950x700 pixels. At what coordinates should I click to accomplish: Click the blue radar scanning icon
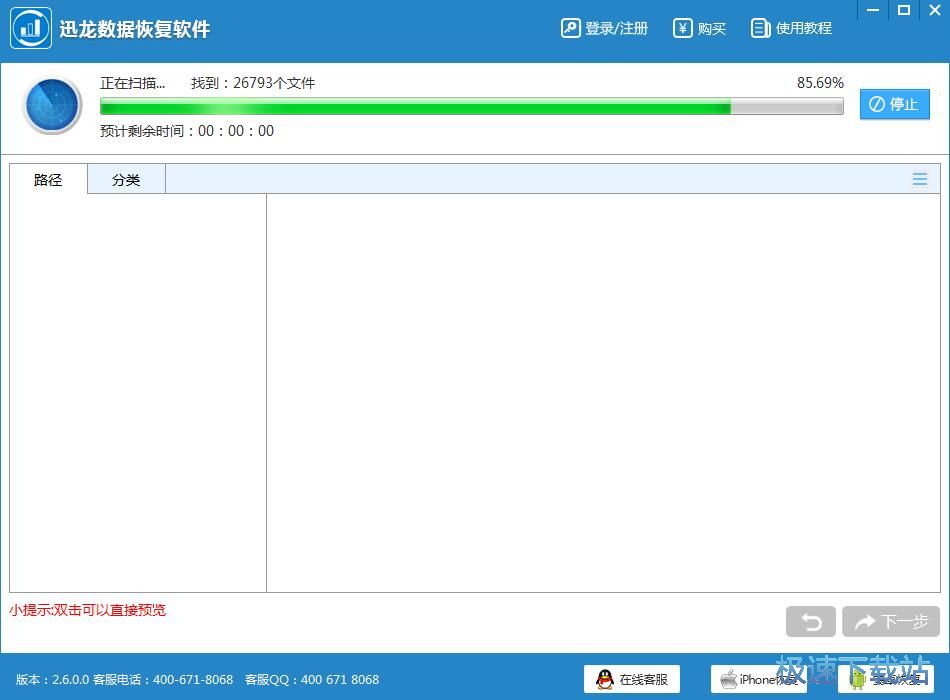52,105
